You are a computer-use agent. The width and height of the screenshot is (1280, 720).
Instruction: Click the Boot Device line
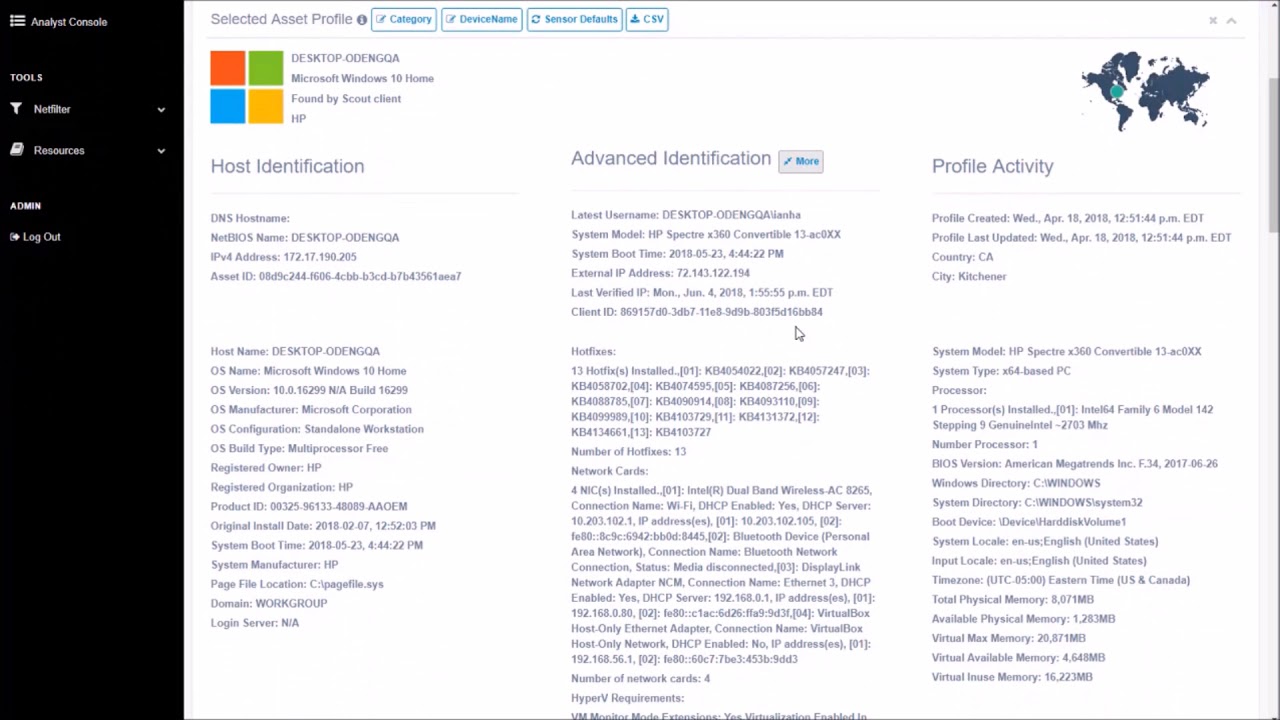(1029, 522)
